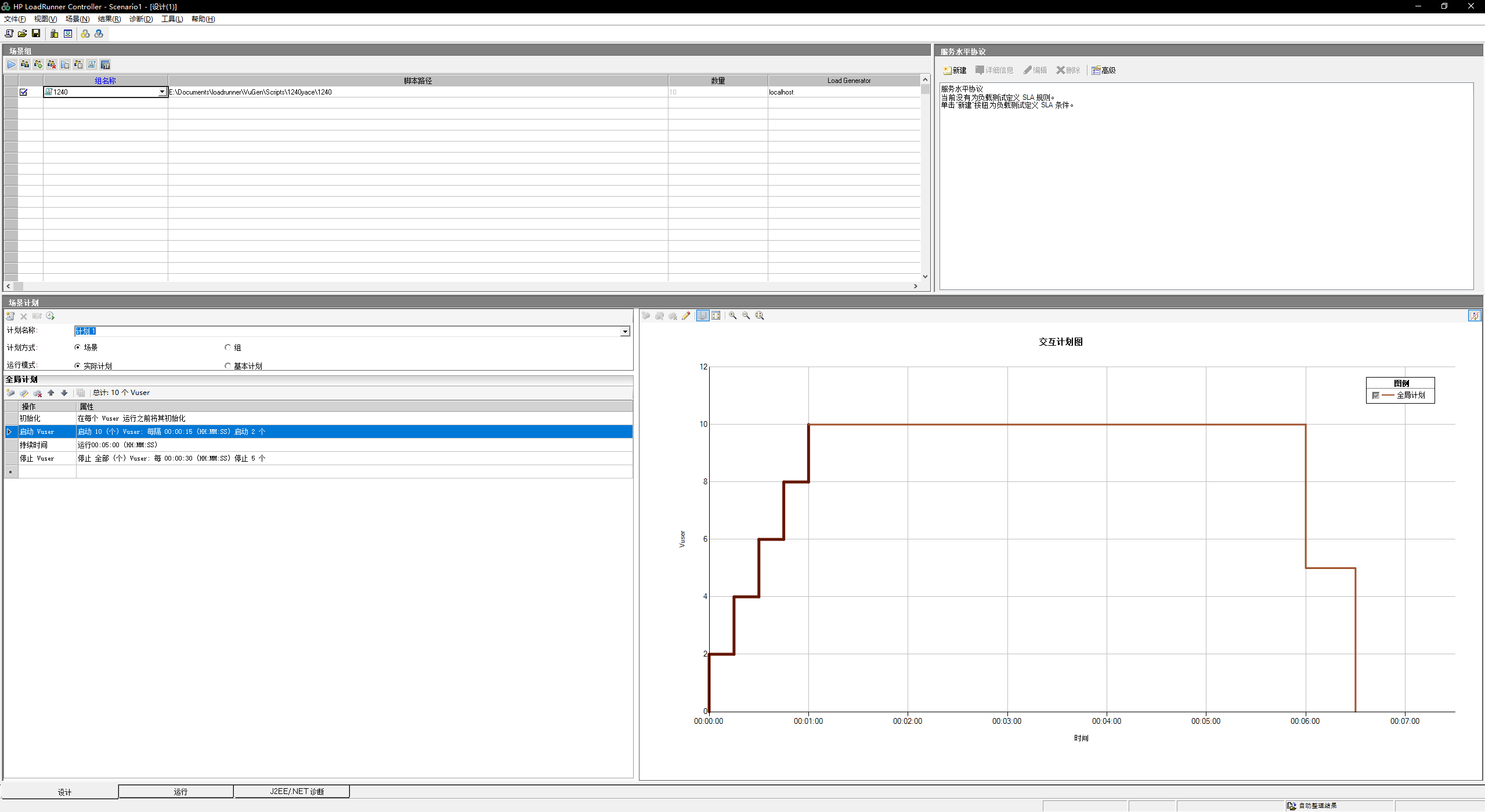The width and height of the screenshot is (1485, 812).
Task: Click the graph full-view expand icon
Action: 716,316
